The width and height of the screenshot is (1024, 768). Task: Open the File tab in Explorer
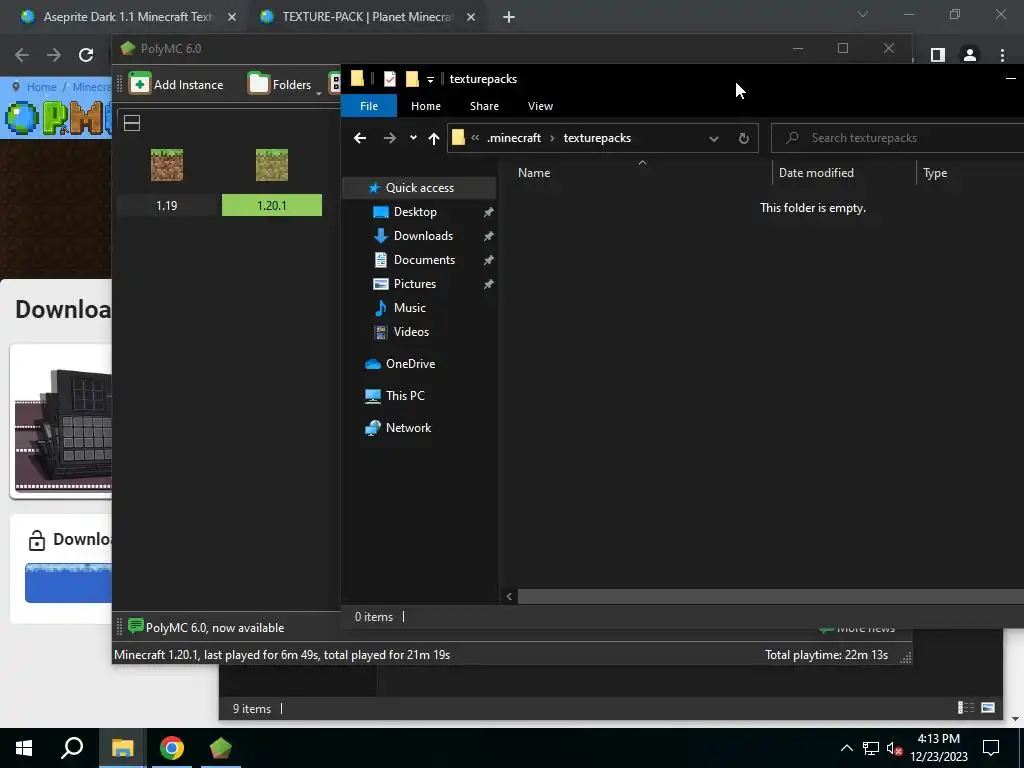pos(369,106)
